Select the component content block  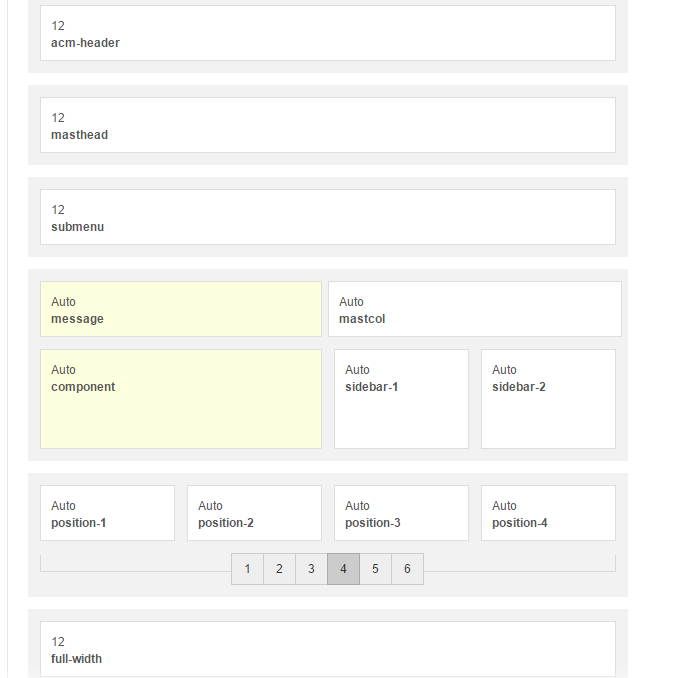[x=180, y=399]
